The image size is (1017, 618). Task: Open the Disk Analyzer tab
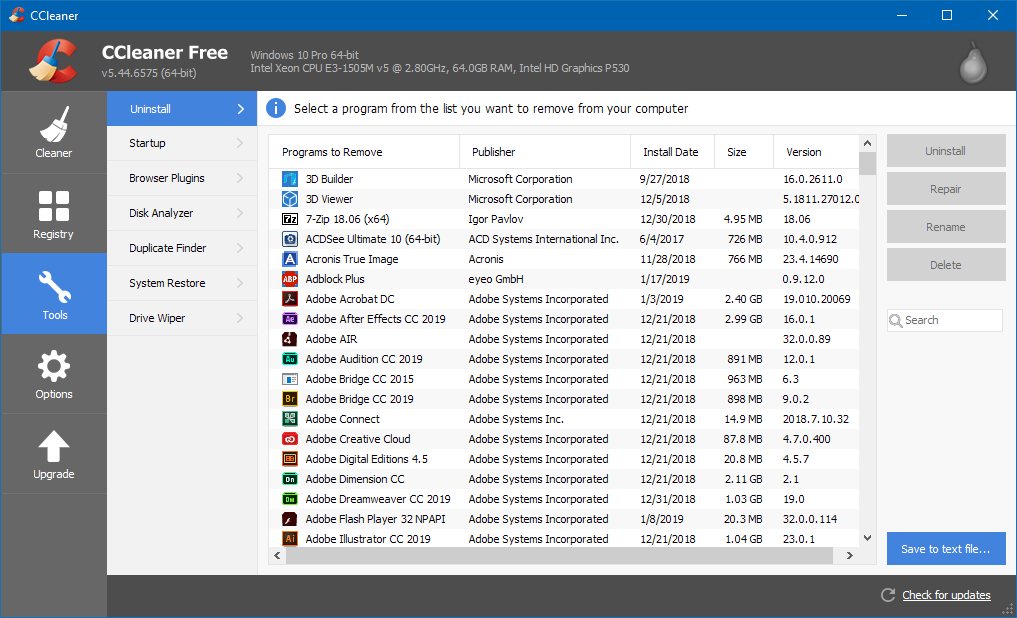pyautogui.click(x=182, y=213)
